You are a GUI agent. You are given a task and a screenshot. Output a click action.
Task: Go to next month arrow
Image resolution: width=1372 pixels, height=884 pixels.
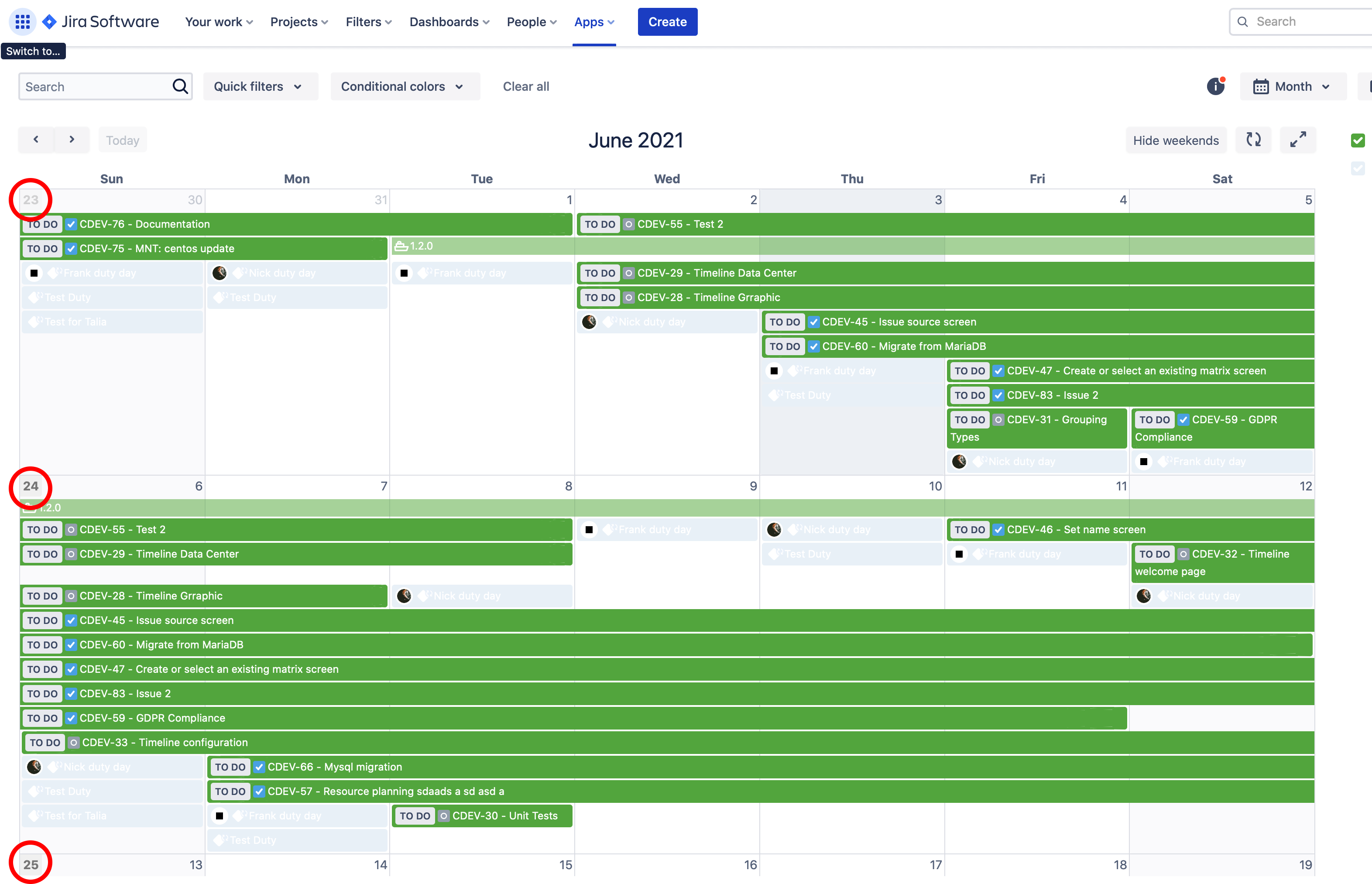click(x=72, y=140)
